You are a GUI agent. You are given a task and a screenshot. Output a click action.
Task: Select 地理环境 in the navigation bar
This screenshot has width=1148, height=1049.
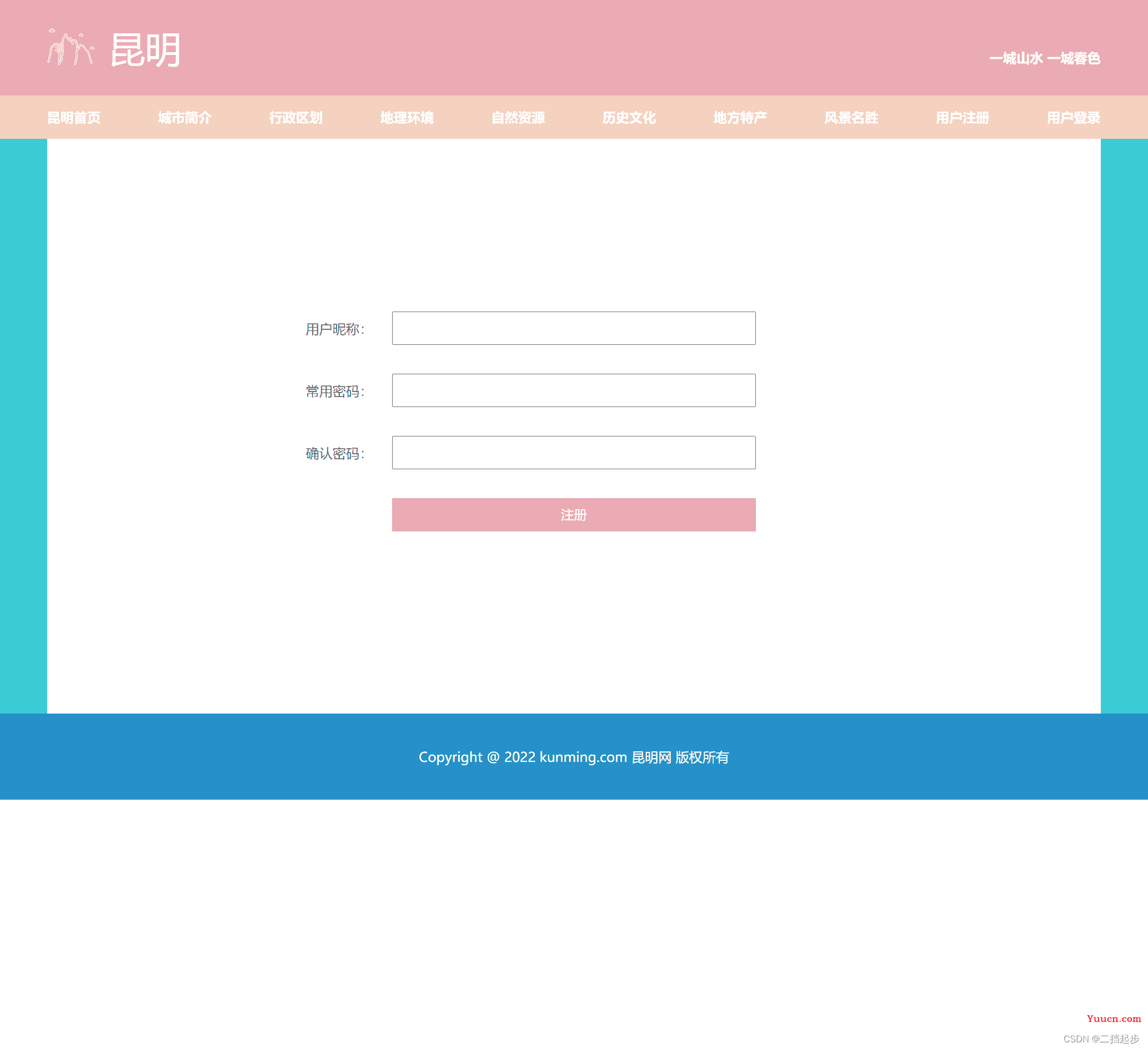407,117
